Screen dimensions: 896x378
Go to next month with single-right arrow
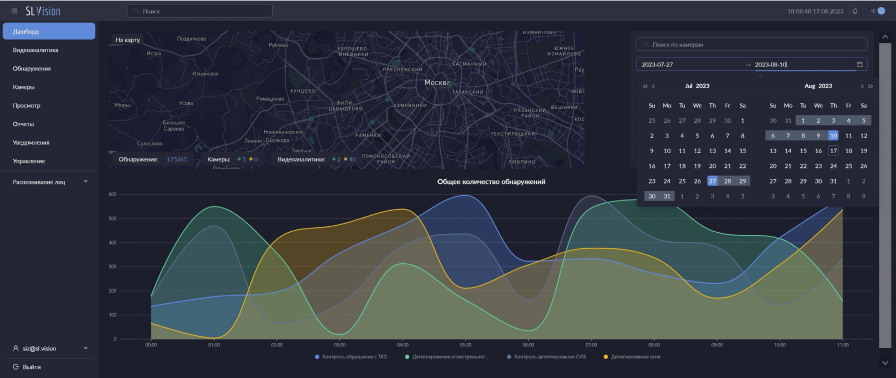[x=862, y=86]
